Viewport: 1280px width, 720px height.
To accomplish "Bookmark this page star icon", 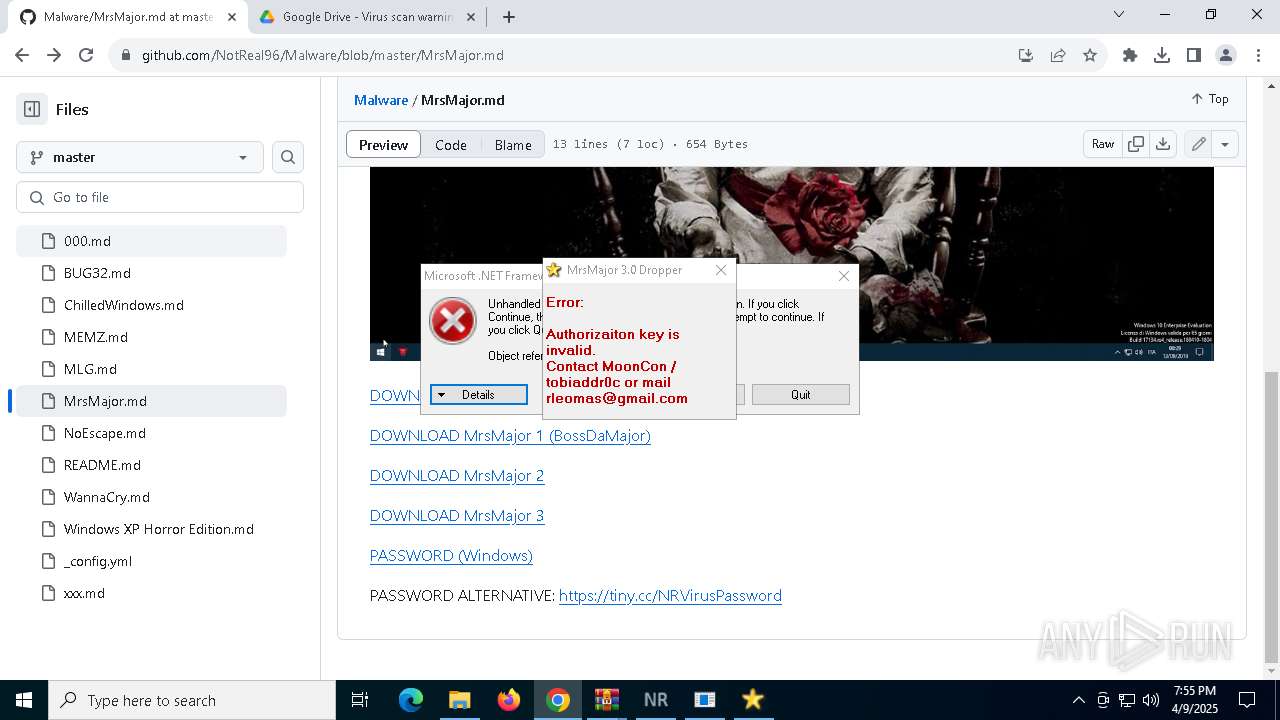I will 1090,55.
